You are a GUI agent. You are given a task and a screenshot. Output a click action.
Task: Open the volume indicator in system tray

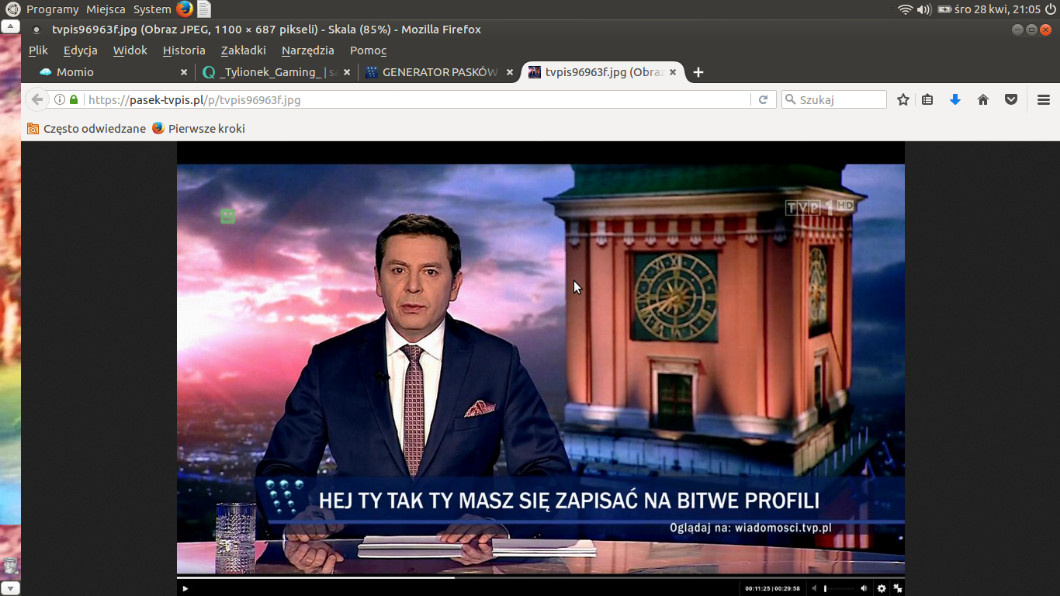923,9
